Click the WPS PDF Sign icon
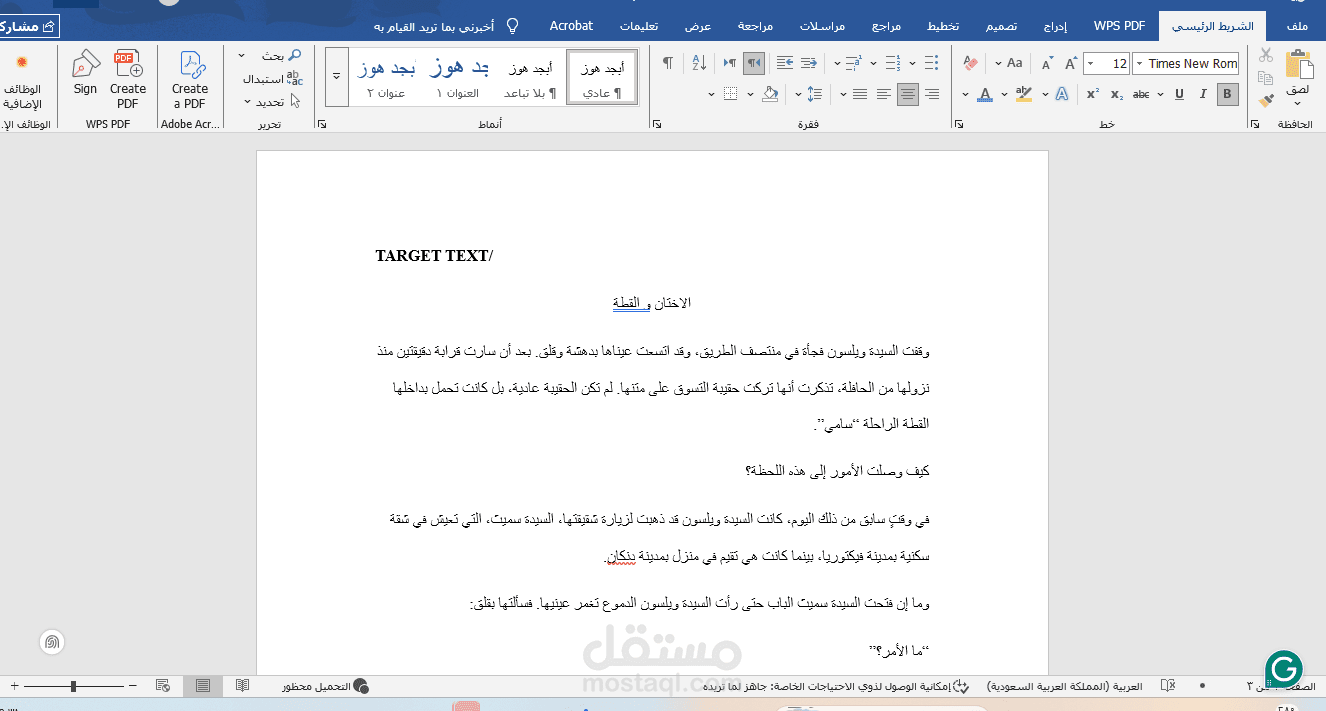1326x711 pixels. point(86,73)
